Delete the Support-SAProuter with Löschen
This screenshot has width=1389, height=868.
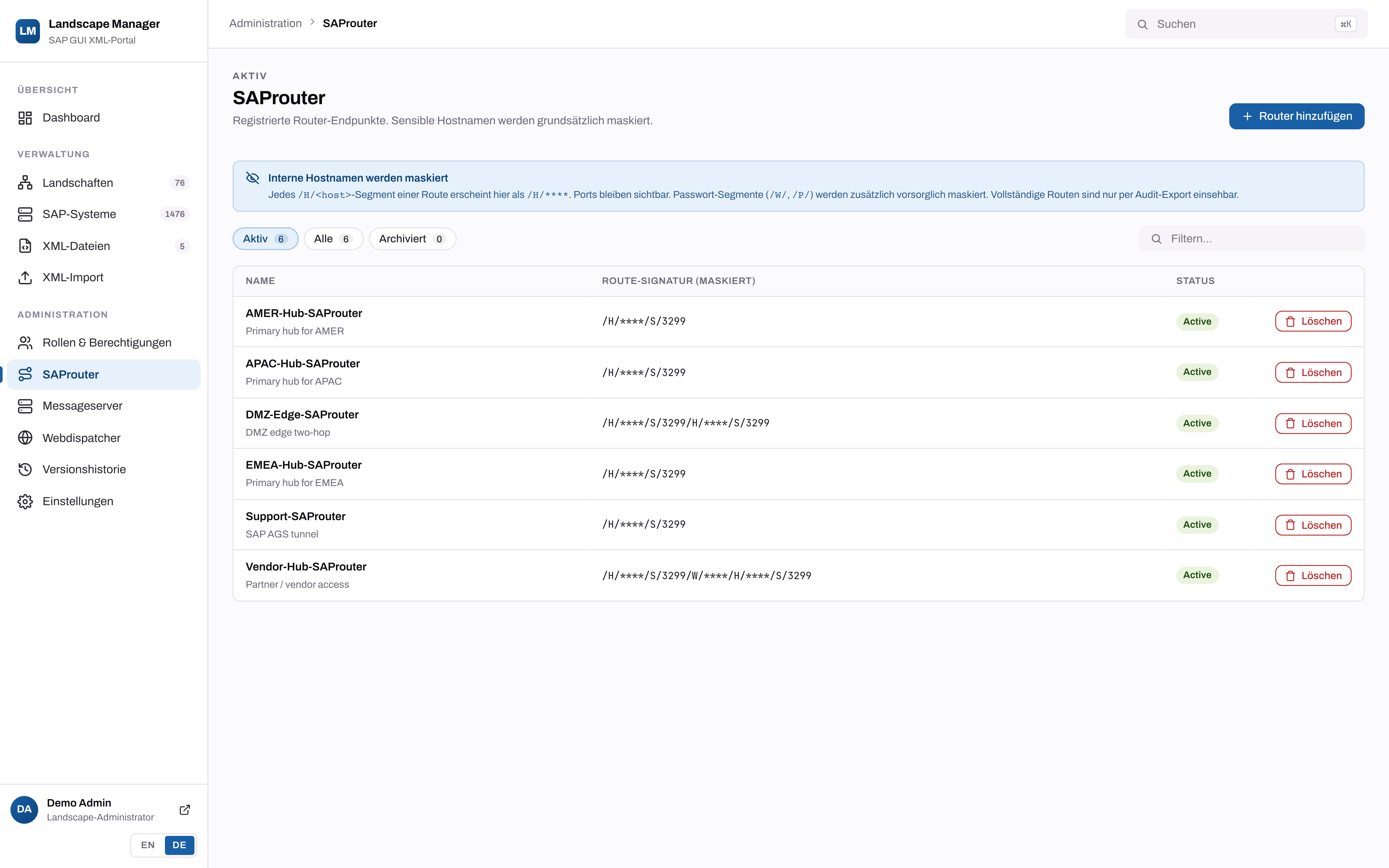pos(1313,525)
